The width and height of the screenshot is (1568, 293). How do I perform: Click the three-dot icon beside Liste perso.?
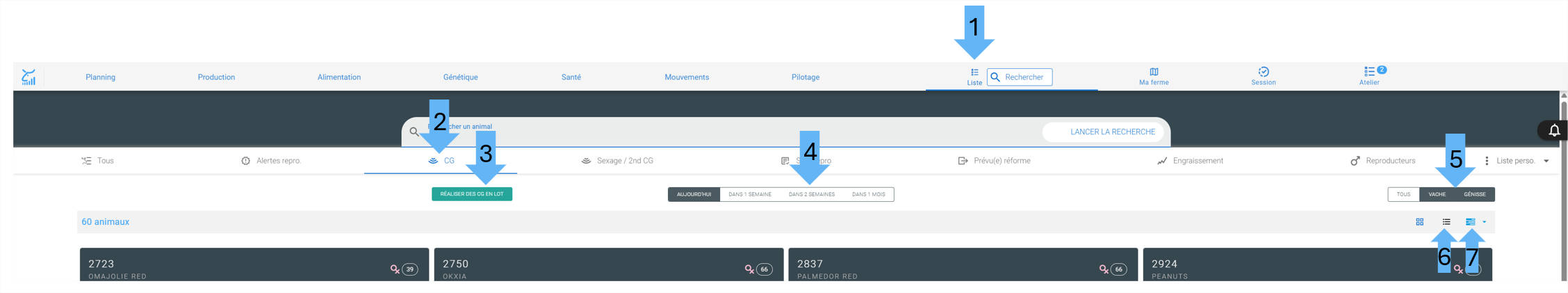pyautogui.click(x=1487, y=161)
